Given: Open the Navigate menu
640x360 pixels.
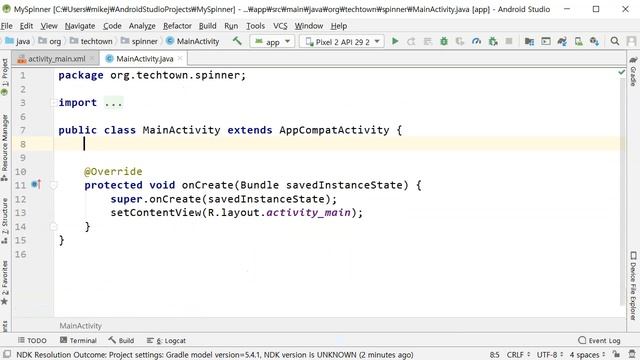Looking at the screenshot, I should (x=80, y=26).
